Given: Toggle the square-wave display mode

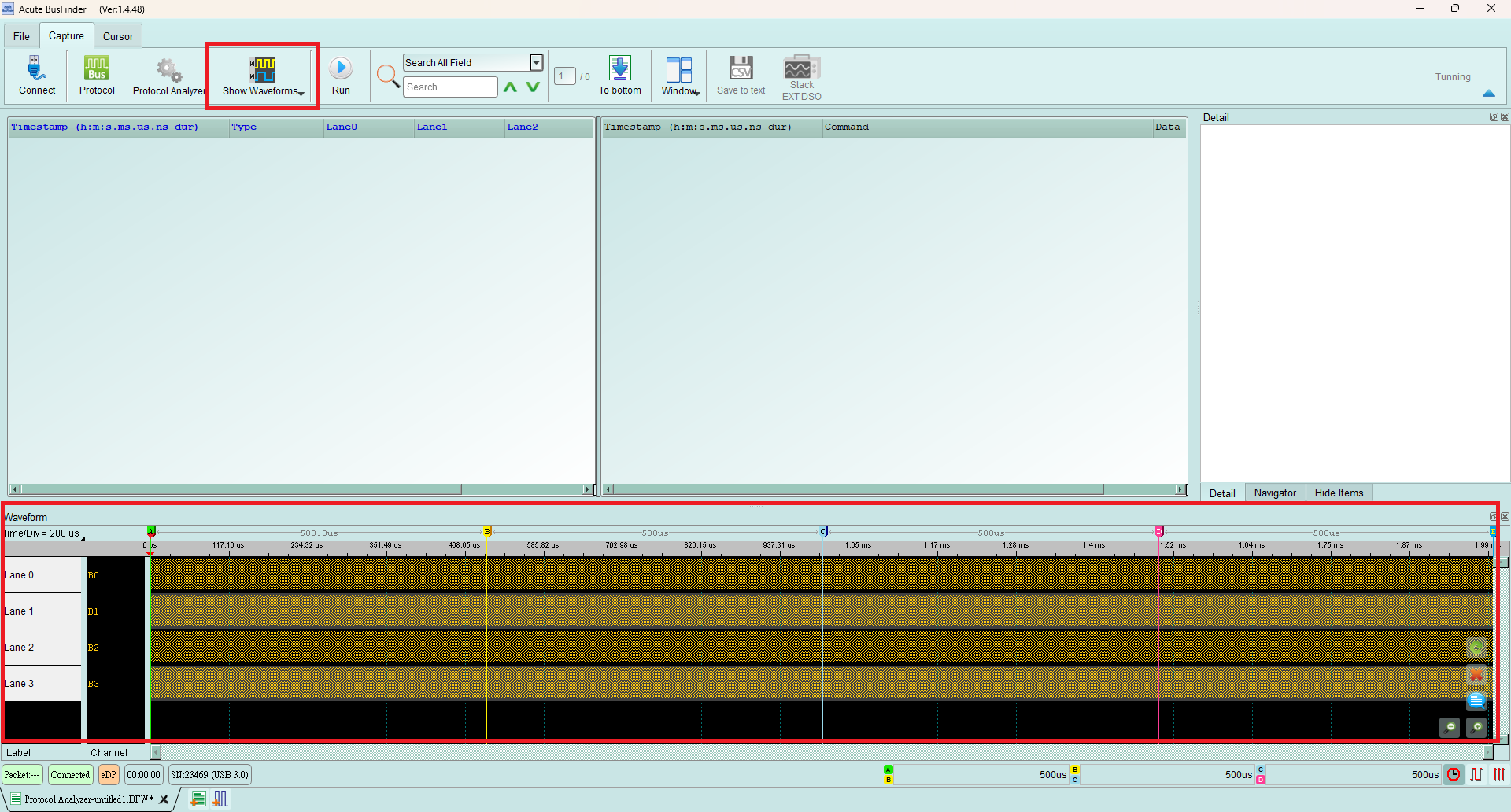Looking at the screenshot, I should [1476, 775].
